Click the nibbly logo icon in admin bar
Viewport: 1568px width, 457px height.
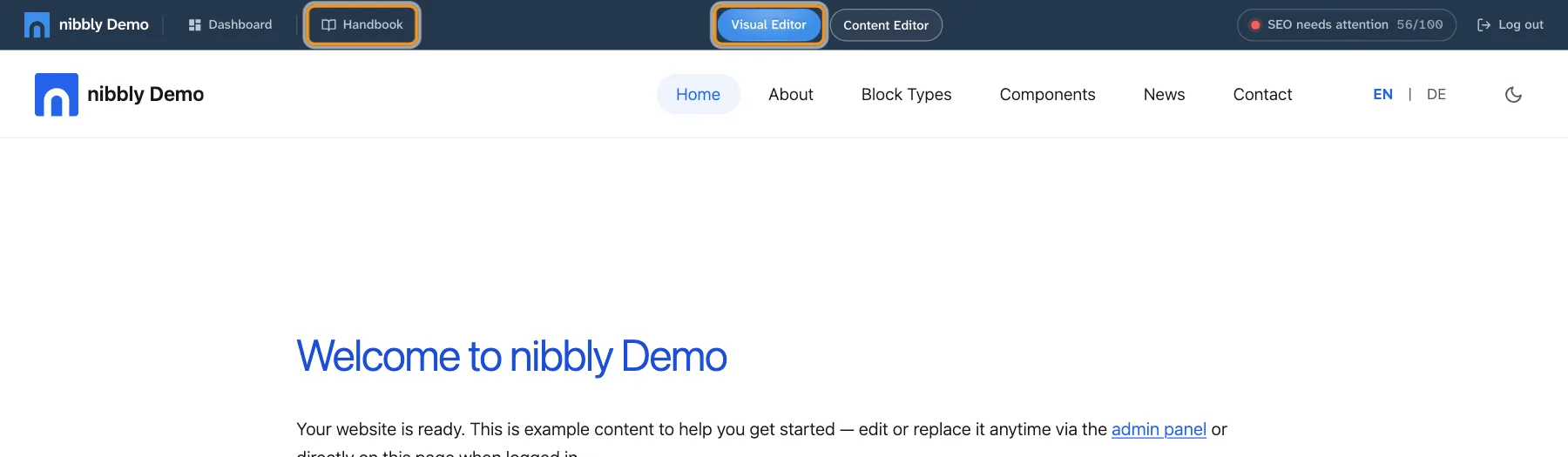(x=37, y=25)
